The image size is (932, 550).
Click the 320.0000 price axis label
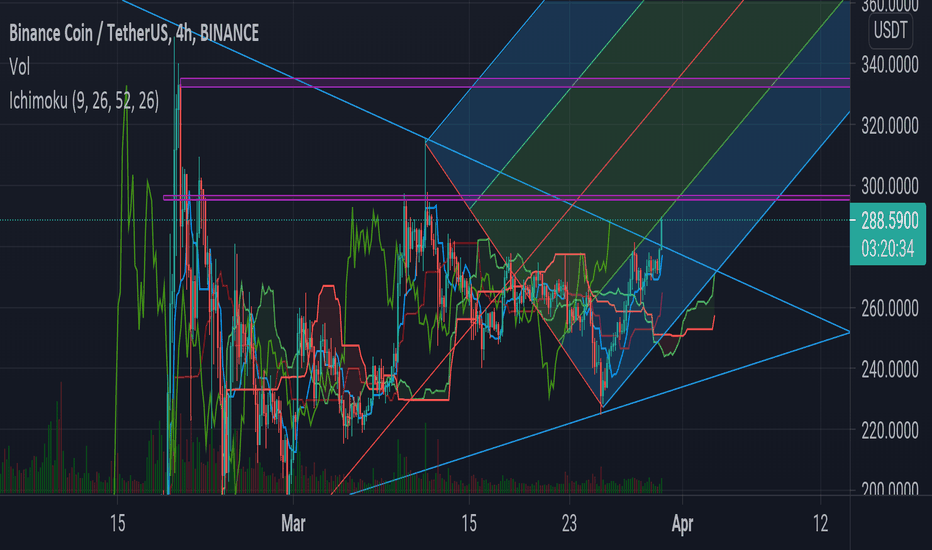[890, 125]
